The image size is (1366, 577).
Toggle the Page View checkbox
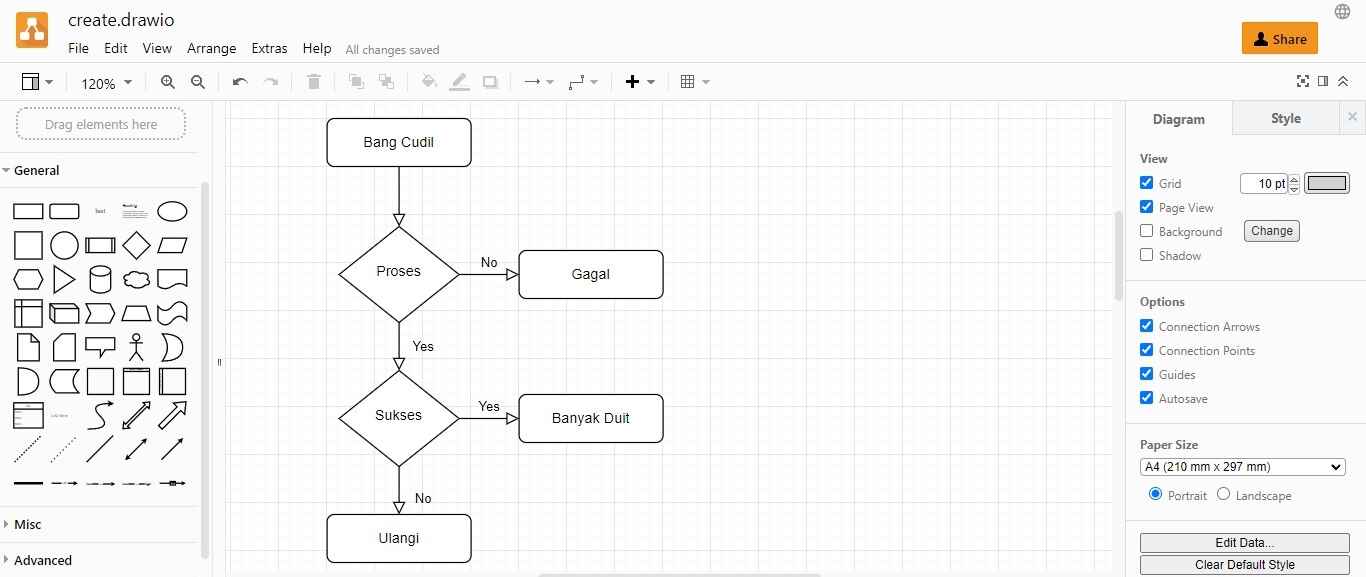(1147, 207)
